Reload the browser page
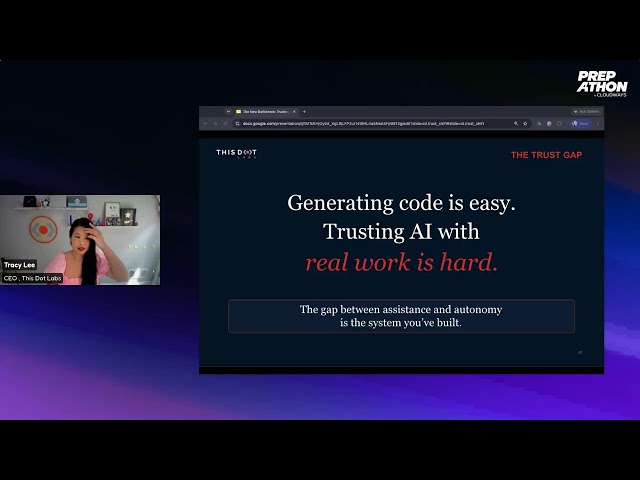 tap(225, 123)
